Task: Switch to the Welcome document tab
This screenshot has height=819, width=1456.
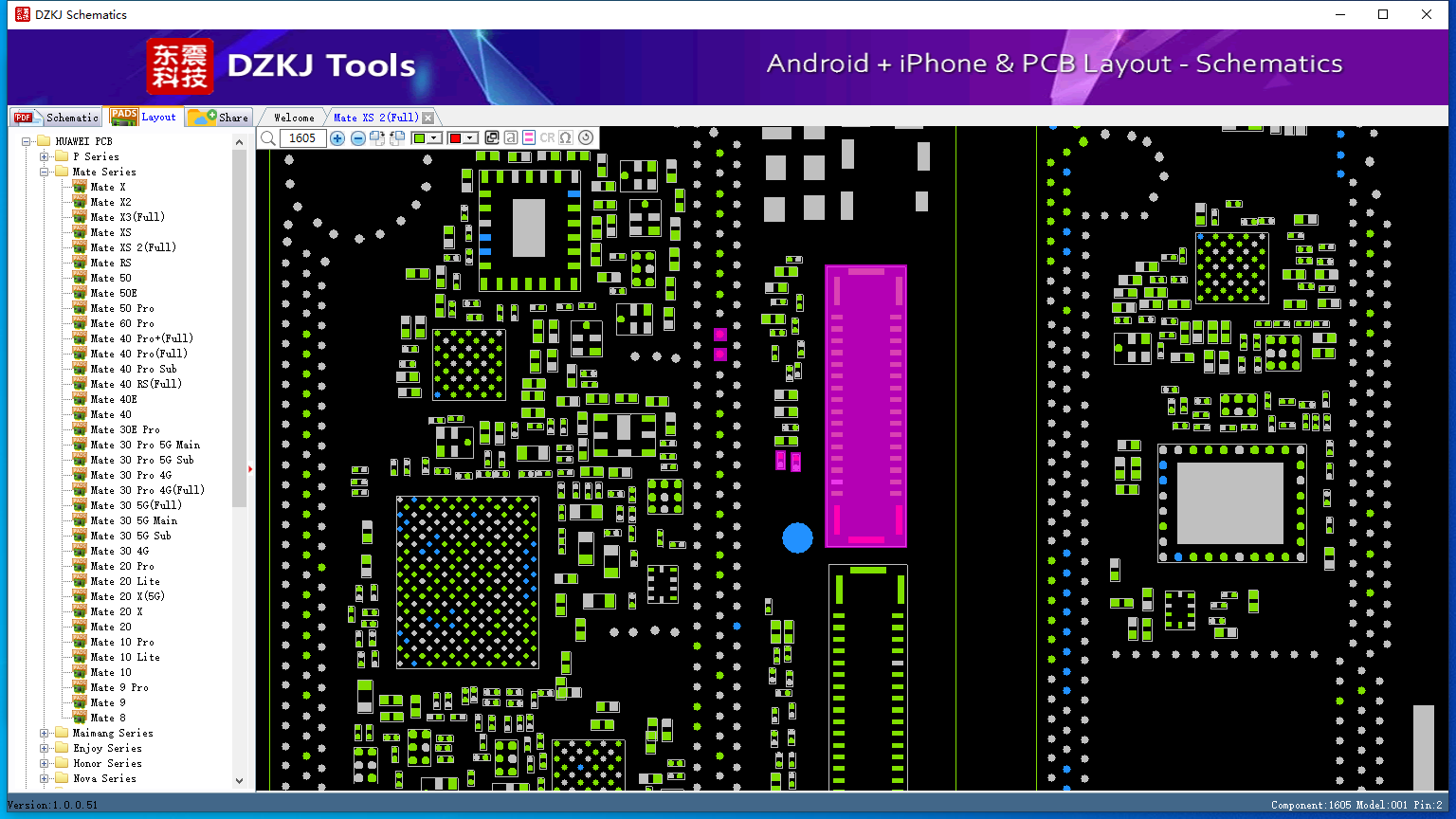Action: click(294, 118)
